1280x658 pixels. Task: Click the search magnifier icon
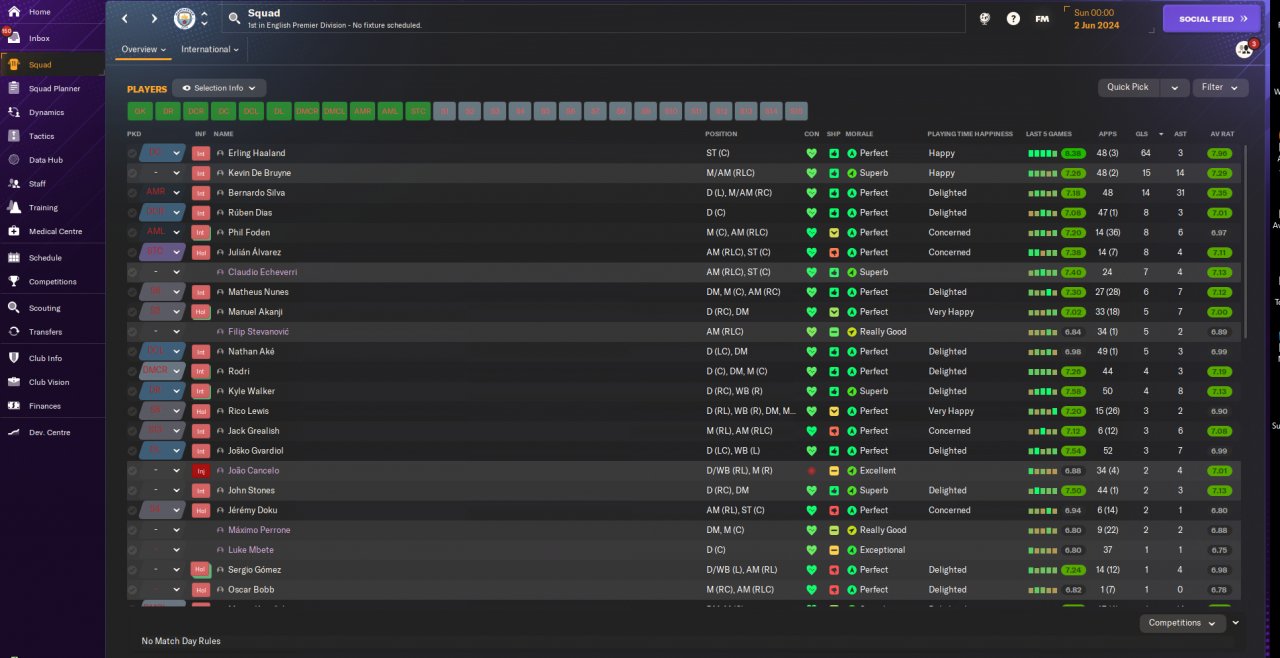[x=233, y=18]
